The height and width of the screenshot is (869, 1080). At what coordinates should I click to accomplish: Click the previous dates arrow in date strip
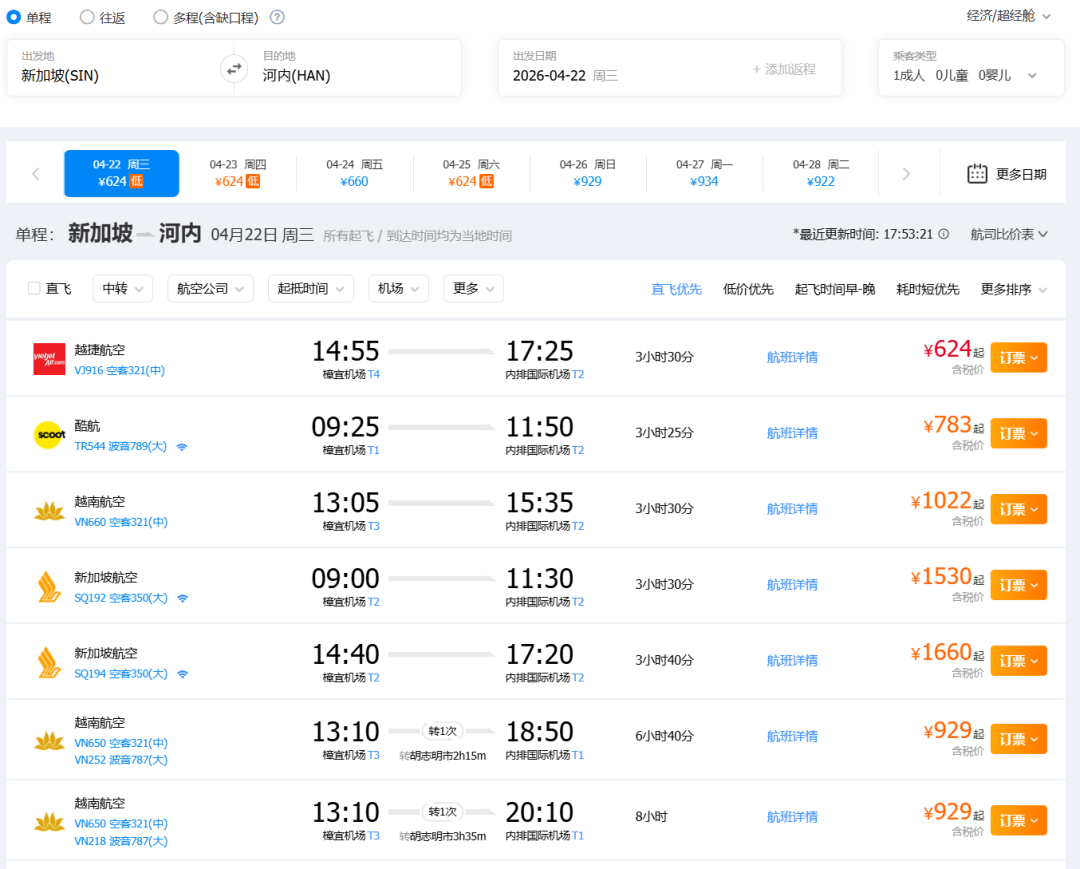pos(36,174)
